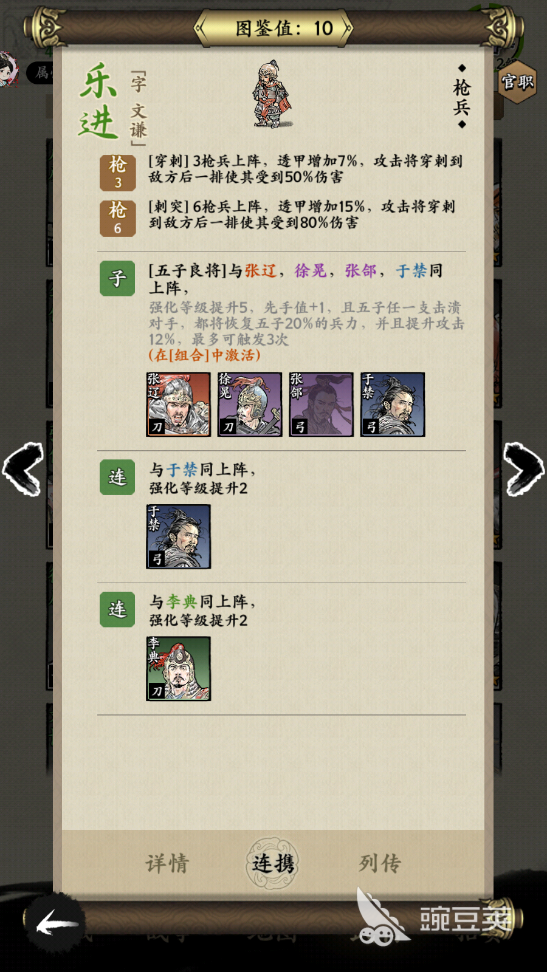Go to next general with right arrow
Image resolution: width=547 pixels, height=972 pixels.
524,469
